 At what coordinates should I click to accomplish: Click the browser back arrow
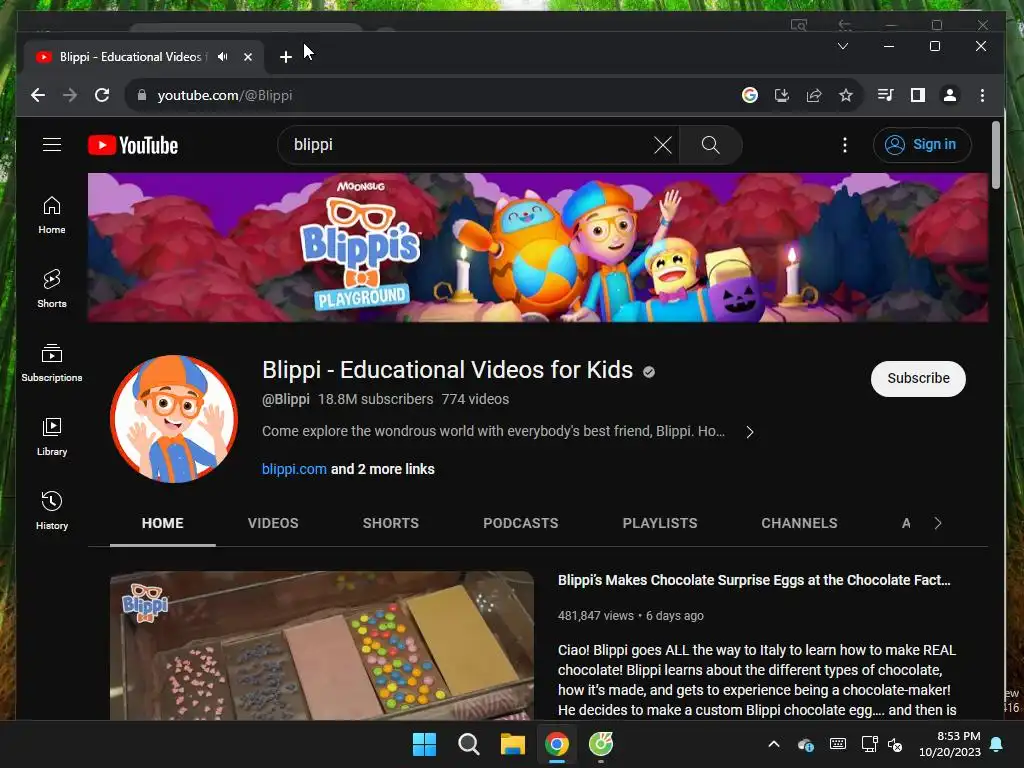[38, 95]
